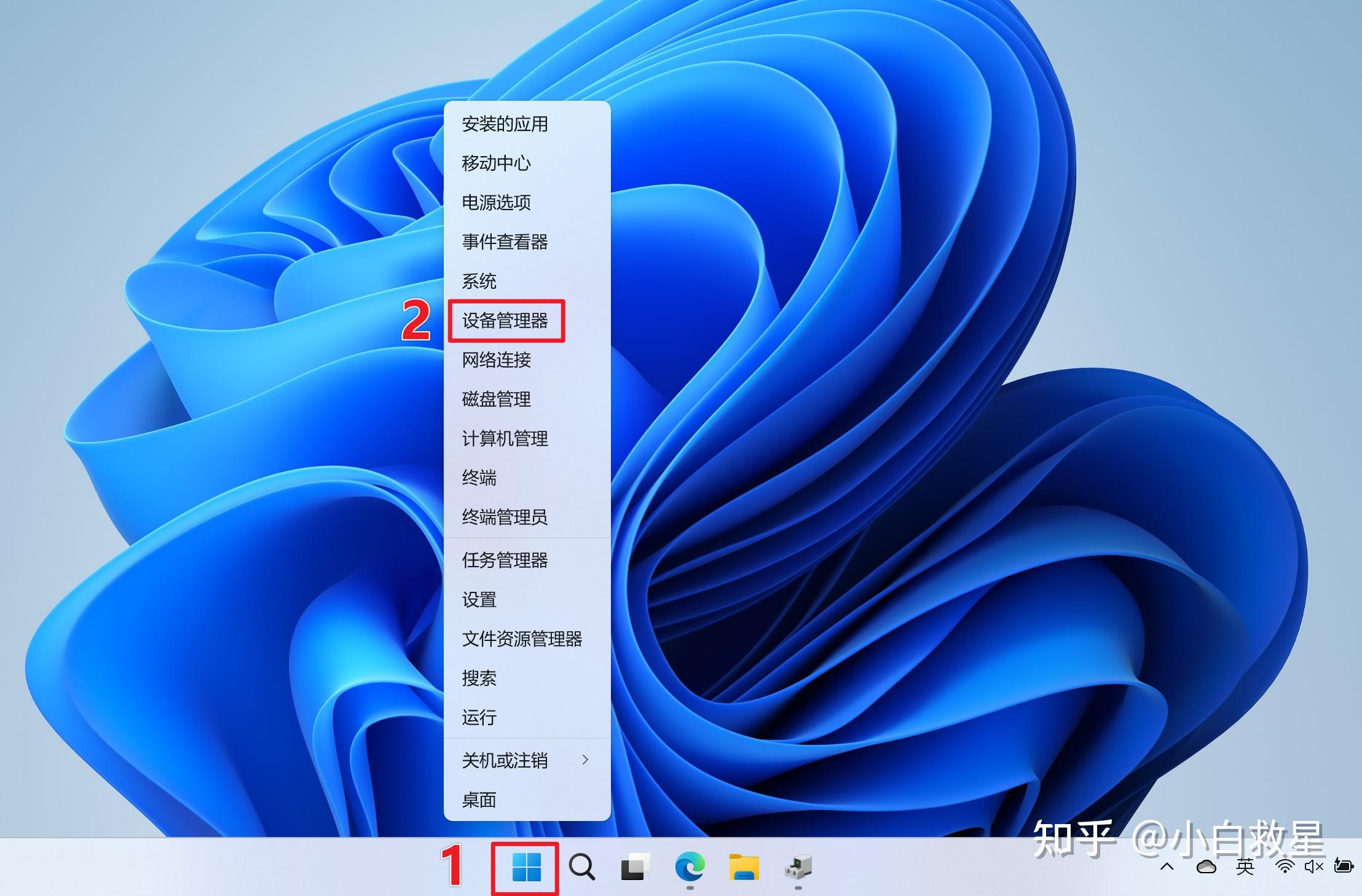The width and height of the screenshot is (1362, 896).
Task: Open the pinned hardware device app on taskbar
Action: click(x=797, y=867)
